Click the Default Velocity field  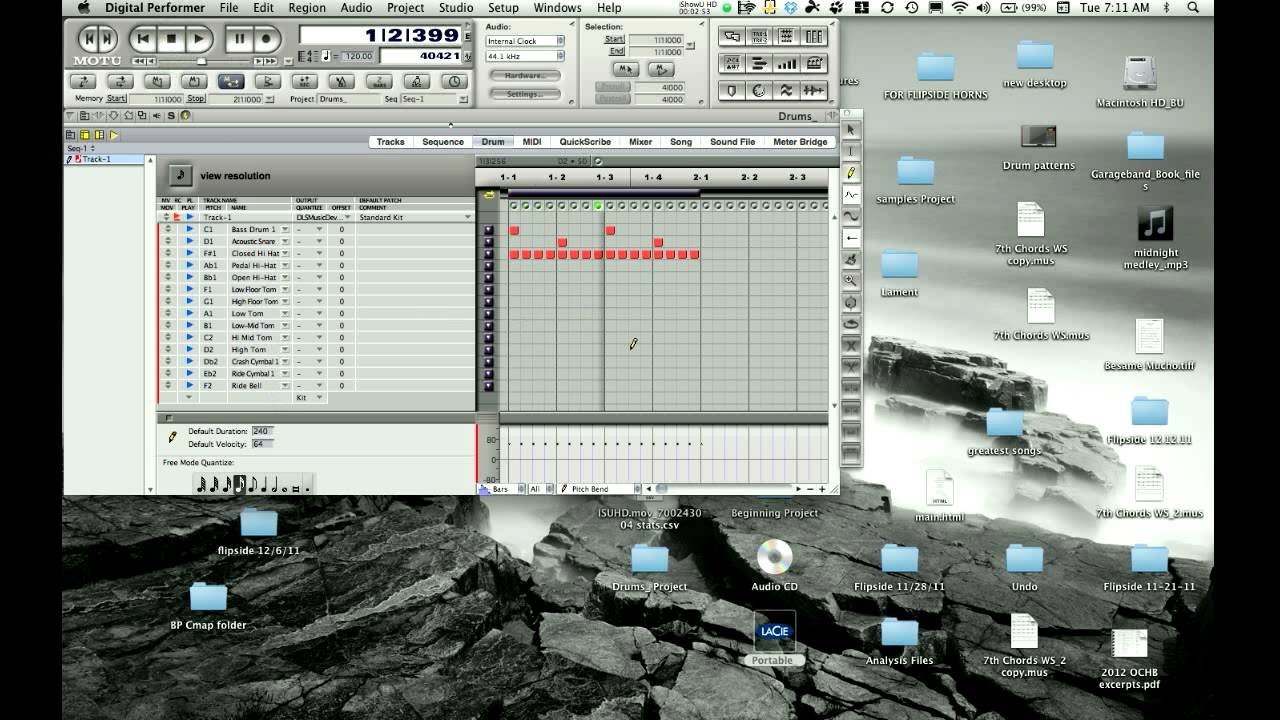263,444
